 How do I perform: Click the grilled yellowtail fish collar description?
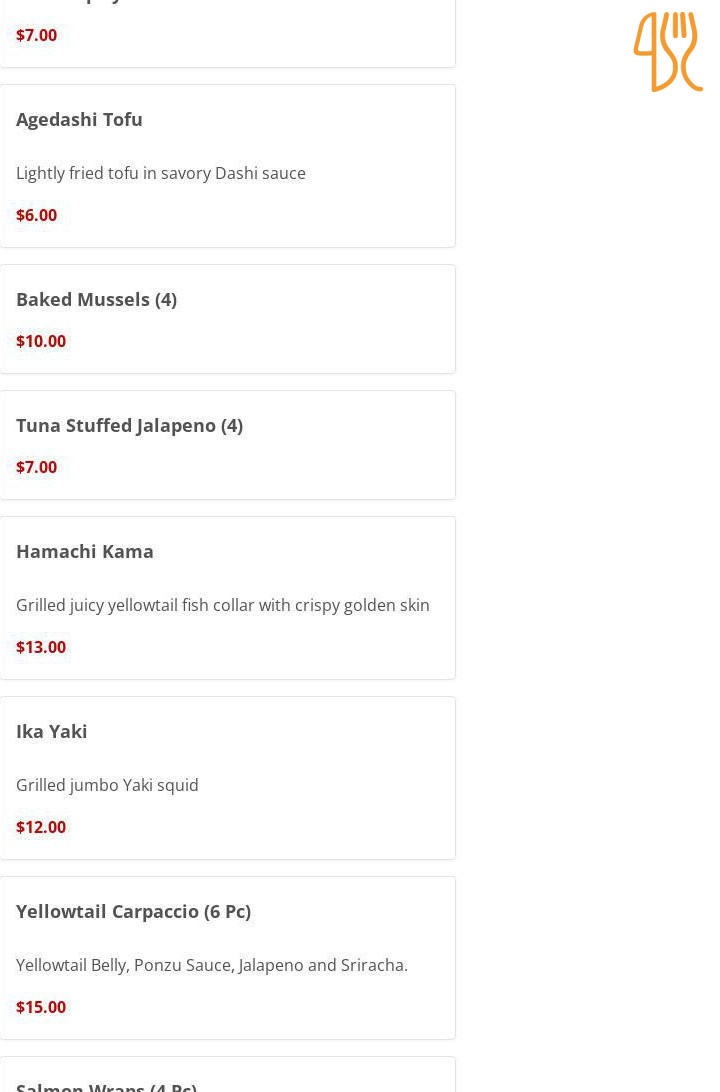[x=223, y=605]
